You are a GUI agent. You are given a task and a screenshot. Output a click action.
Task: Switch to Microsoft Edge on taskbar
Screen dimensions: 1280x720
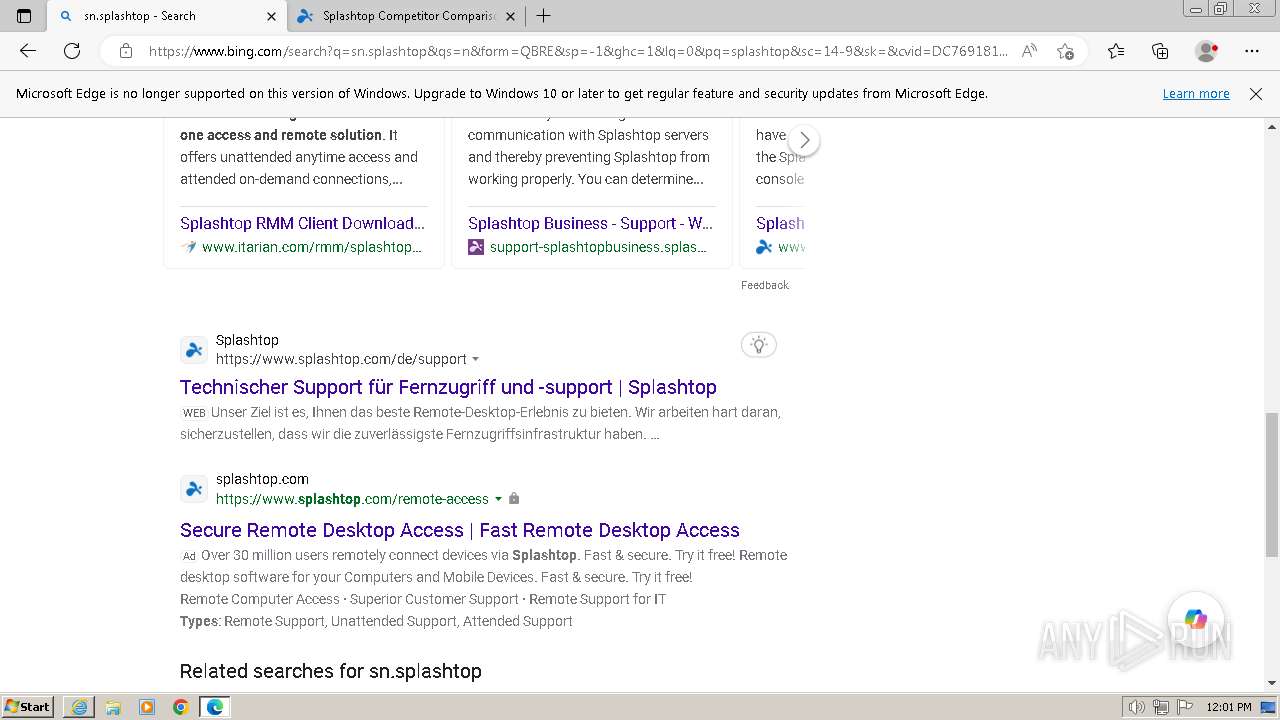point(215,707)
